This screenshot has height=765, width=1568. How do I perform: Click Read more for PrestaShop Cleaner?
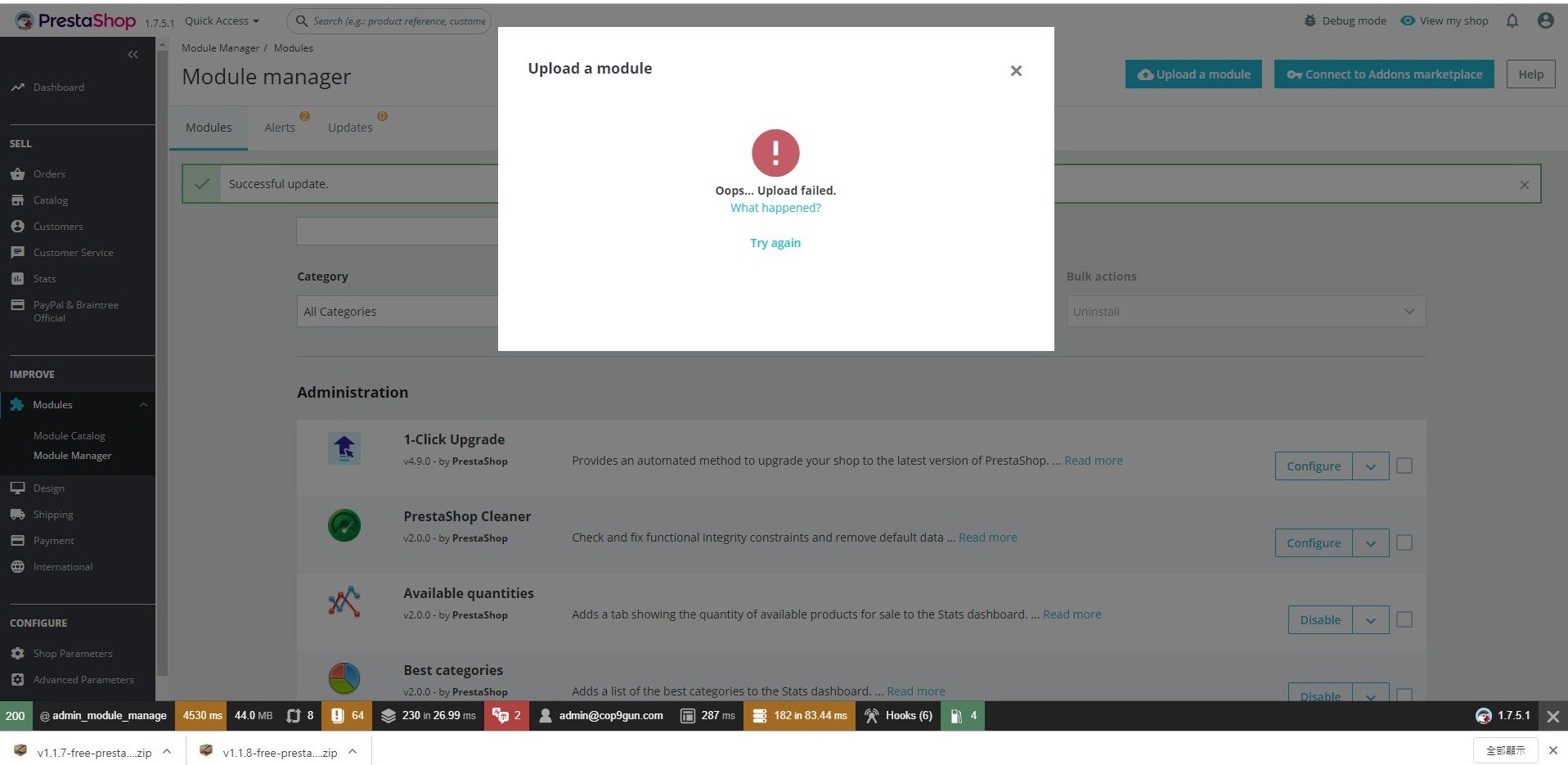(988, 538)
